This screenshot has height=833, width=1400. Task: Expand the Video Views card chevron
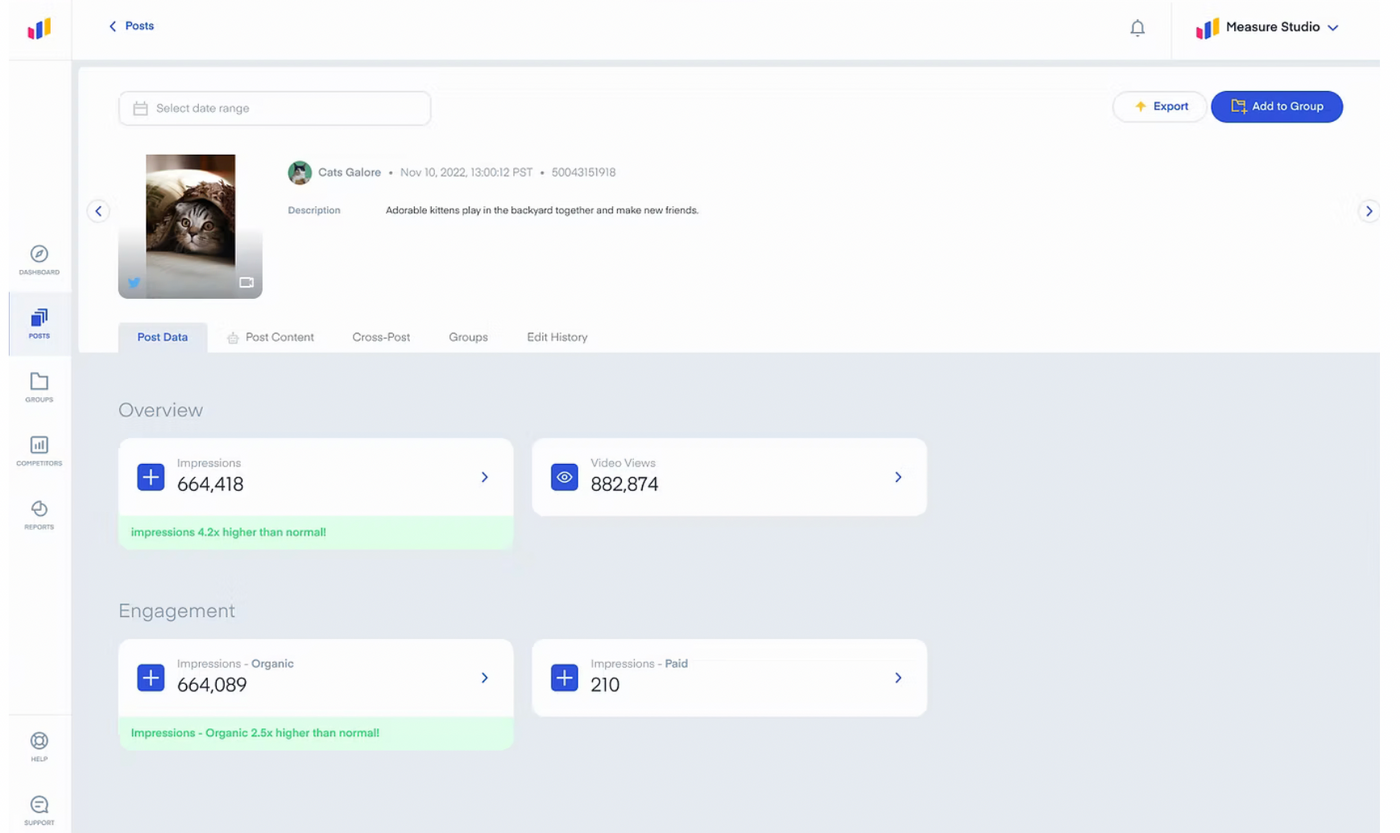tap(898, 477)
